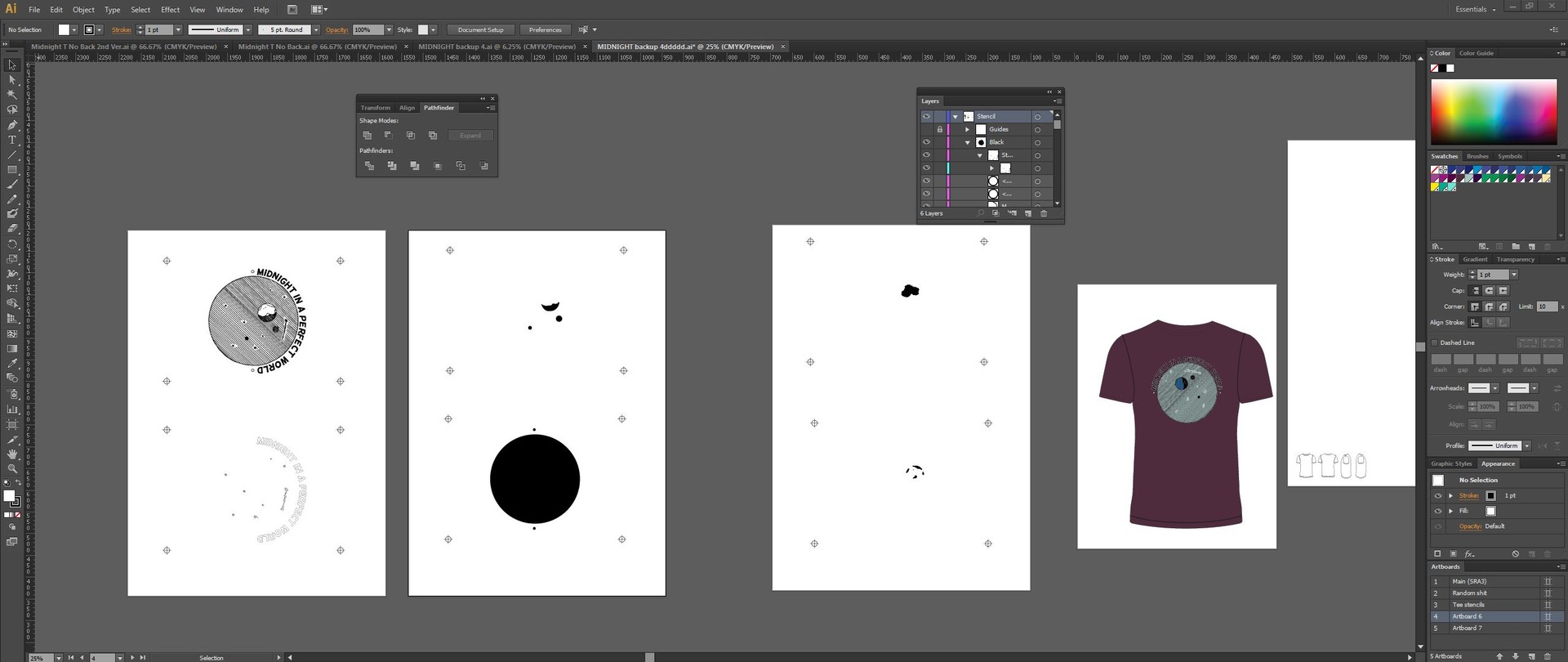Pick the Zoom tool in the toolbox
The image size is (1568, 662).
(x=12, y=468)
